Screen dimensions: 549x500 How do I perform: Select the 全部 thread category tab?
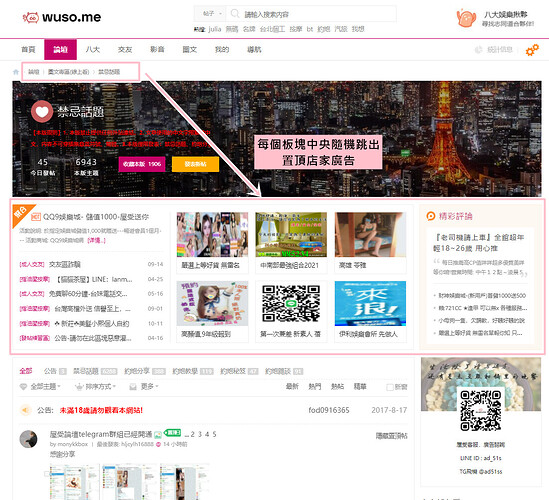click(x=26, y=371)
